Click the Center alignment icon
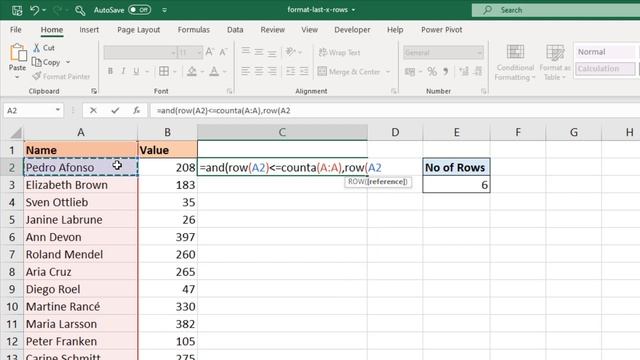 click(x=259, y=71)
